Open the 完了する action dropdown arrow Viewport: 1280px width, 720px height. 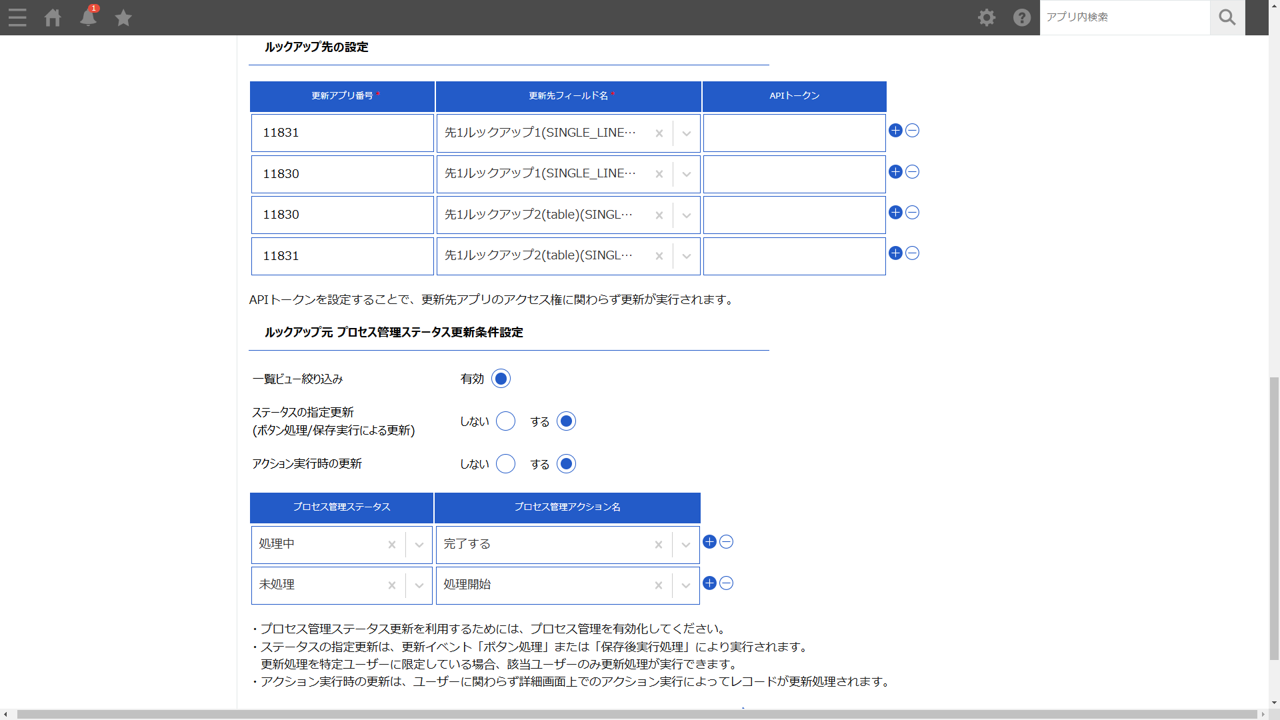click(x=685, y=545)
